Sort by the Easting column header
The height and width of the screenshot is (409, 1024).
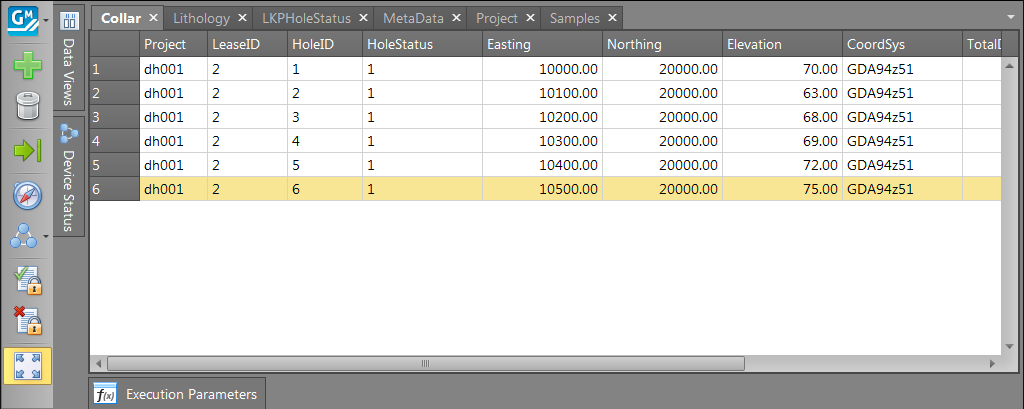[x=542, y=44]
